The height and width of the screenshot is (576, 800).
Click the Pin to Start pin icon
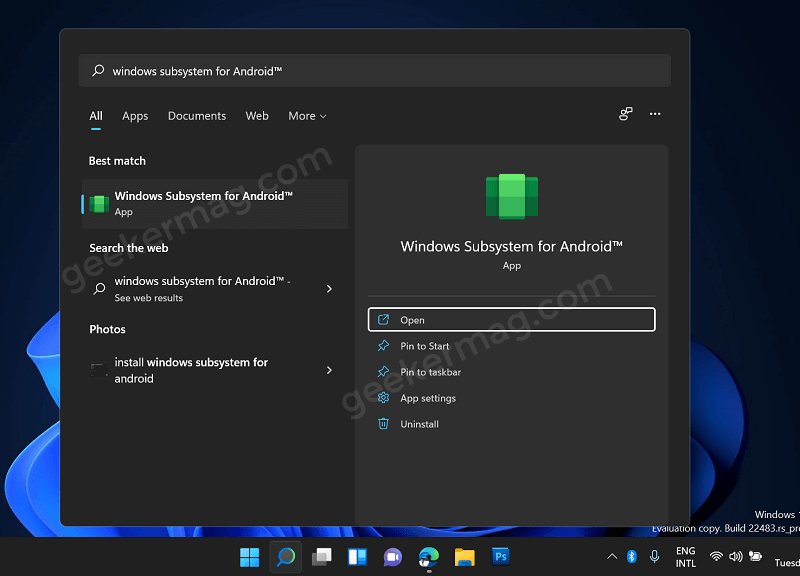pyautogui.click(x=383, y=346)
